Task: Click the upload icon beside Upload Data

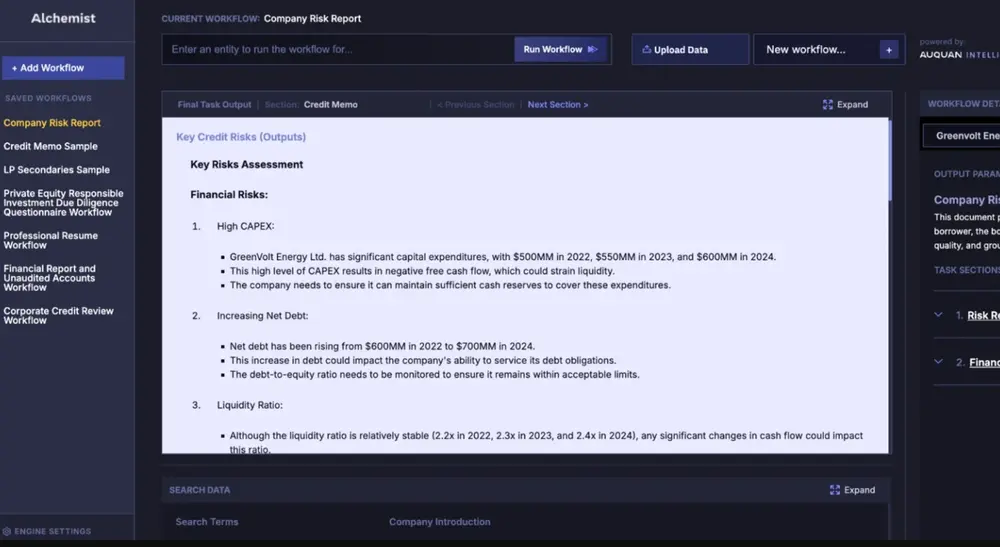Action: coord(646,49)
